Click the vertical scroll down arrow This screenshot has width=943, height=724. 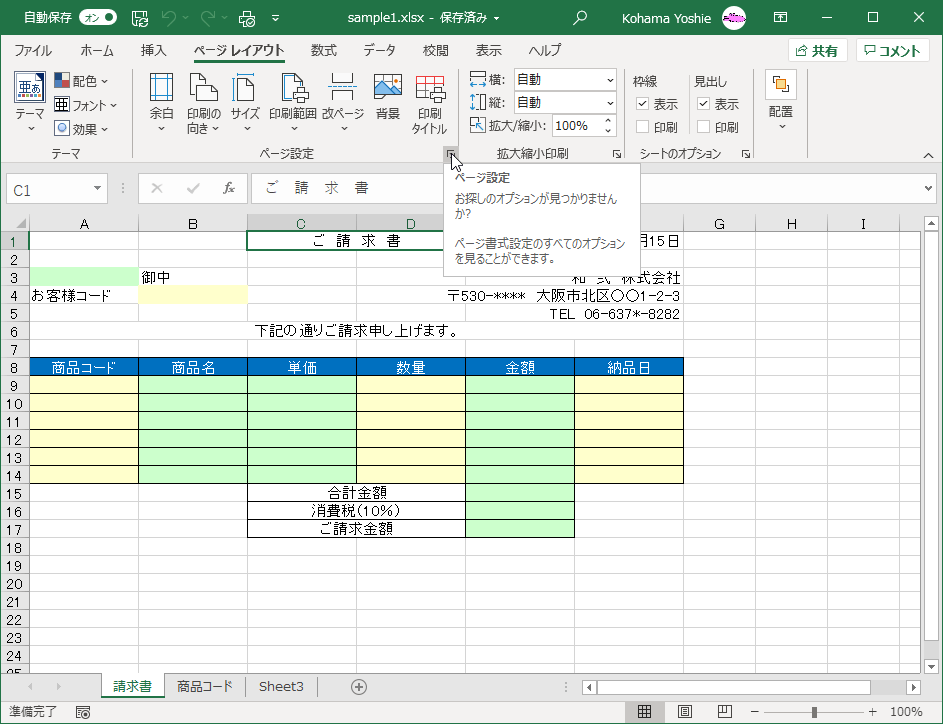[931, 666]
